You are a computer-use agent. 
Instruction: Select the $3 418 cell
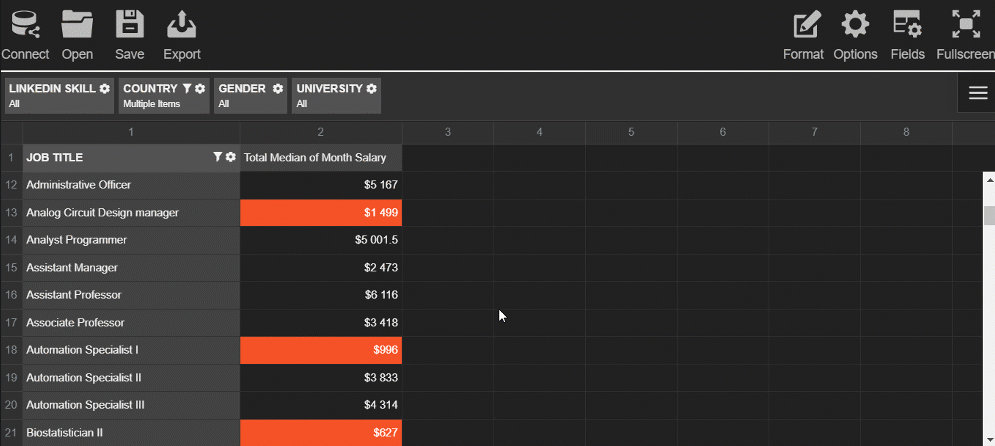(x=321, y=323)
